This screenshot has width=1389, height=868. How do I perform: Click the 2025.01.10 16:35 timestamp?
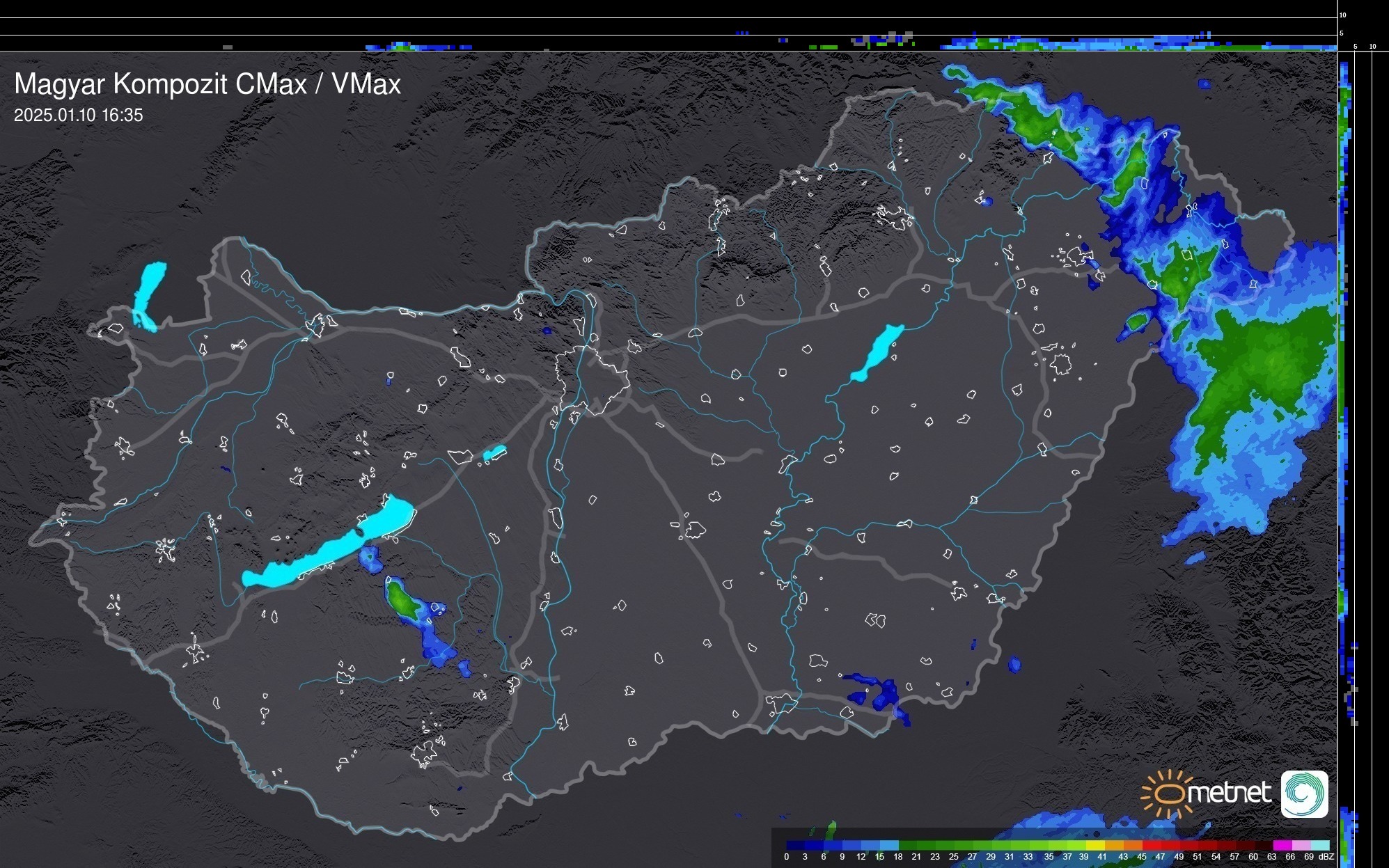(78, 115)
